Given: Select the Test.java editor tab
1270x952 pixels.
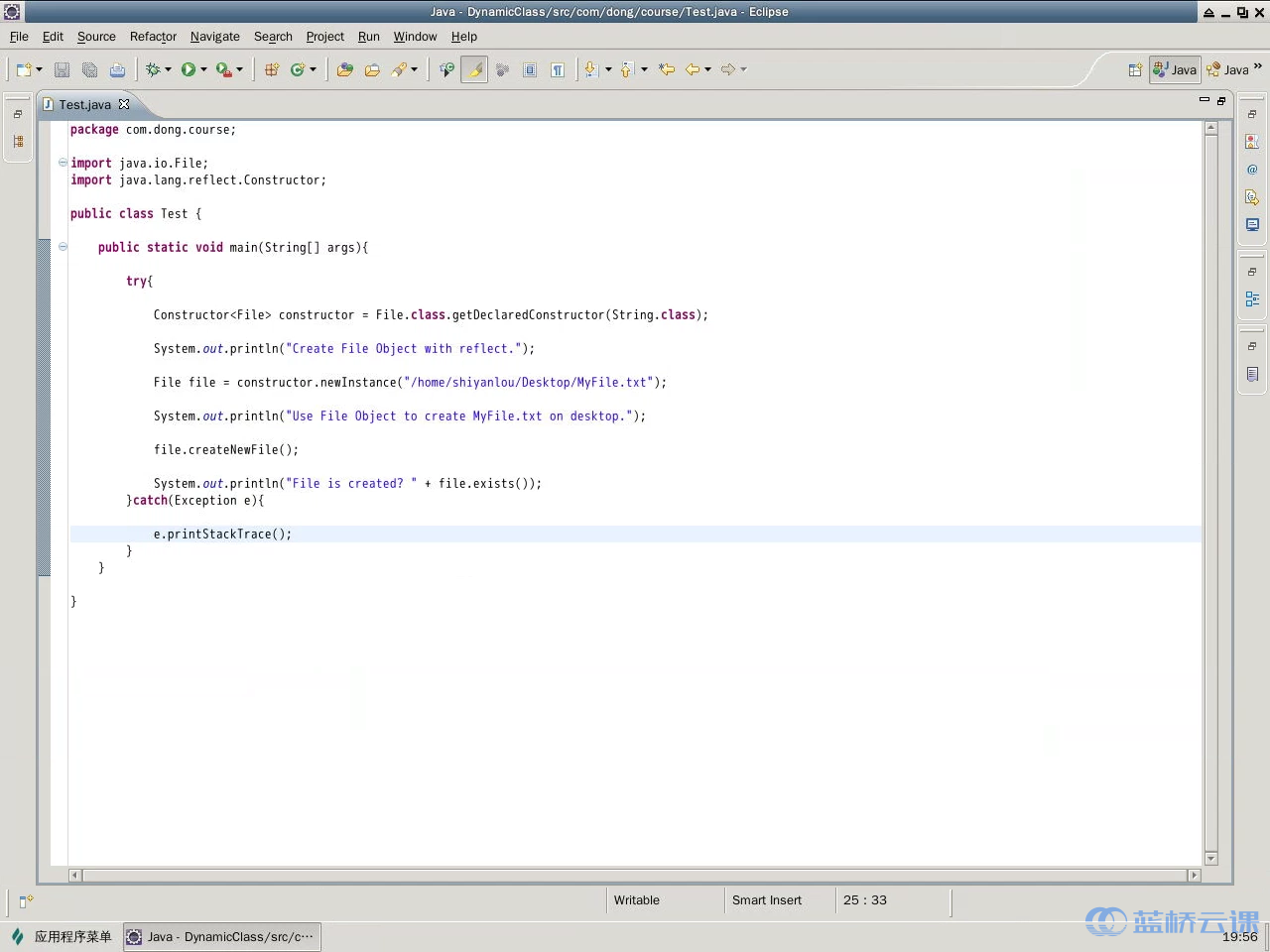Looking at the screenshot, I should coord(84,104).
